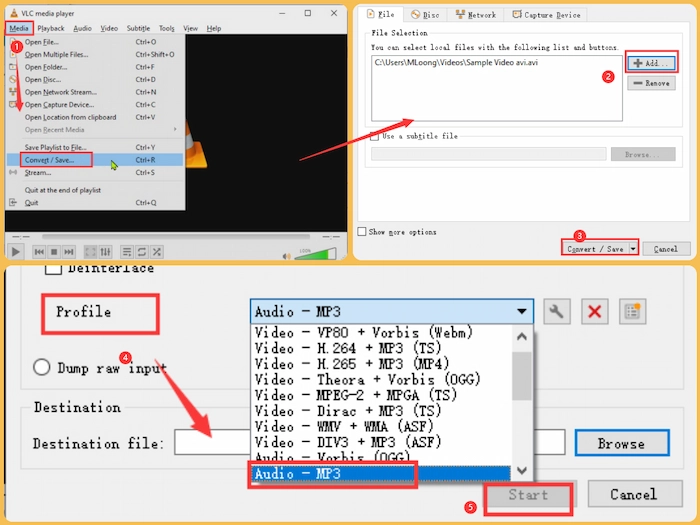700x525 pixels.
Task: Click the Convert / Save button
Action: pyautogui.click(x=595, y=249)
